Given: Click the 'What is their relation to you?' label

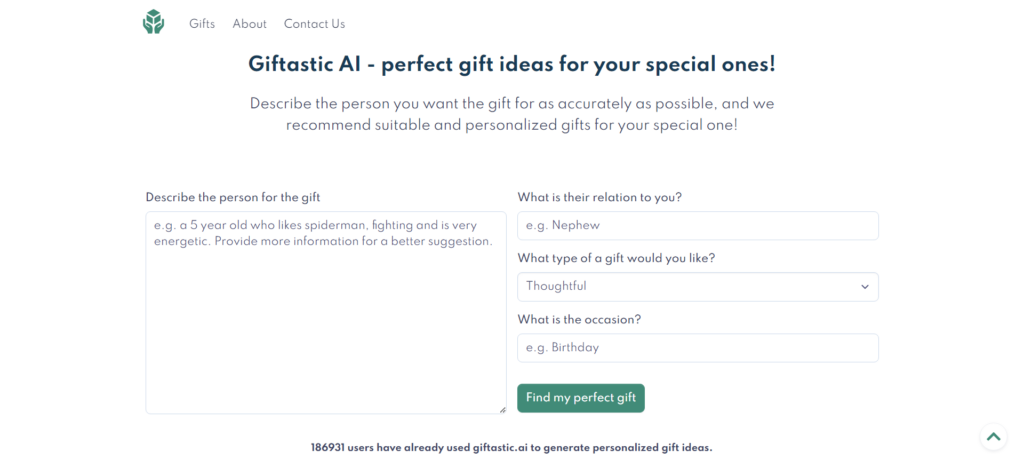Looking at the screenshot, I should [x=599, y=197].
